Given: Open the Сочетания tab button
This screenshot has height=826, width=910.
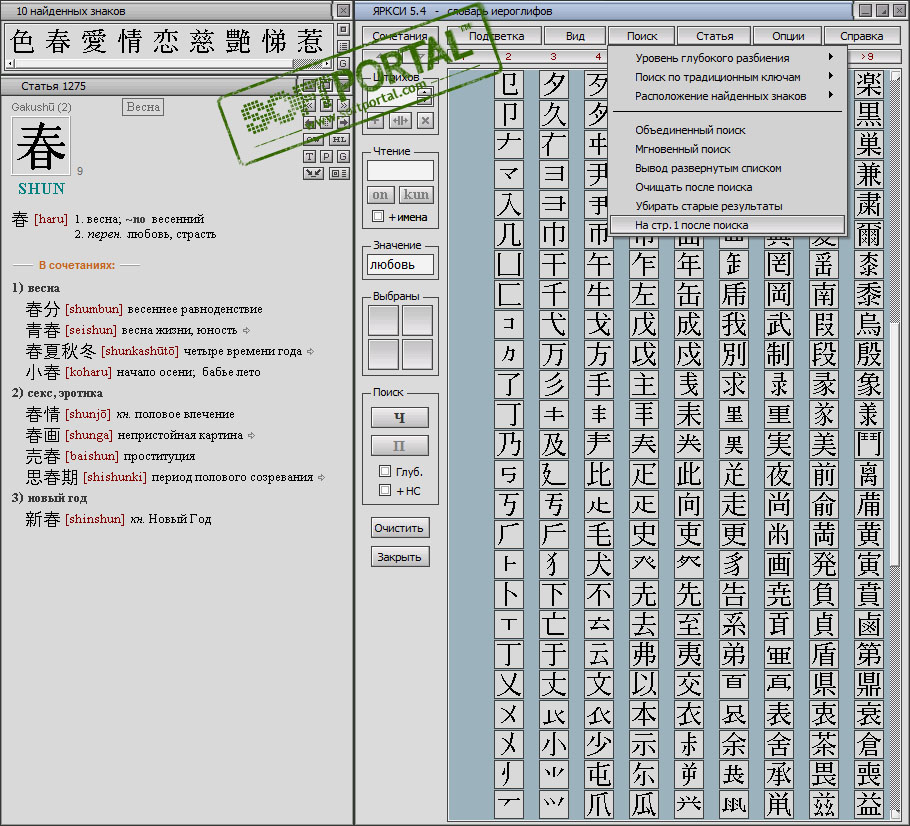Looking at the screenshot, I should 400,36.
